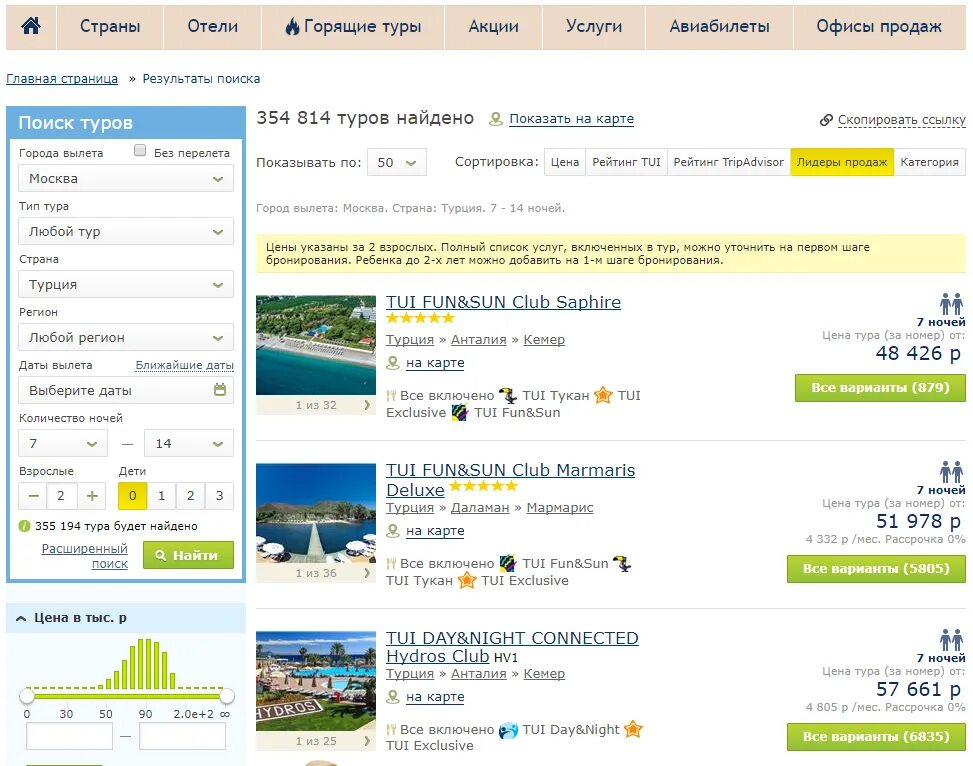
Task: Sort results by Лидеры продаж
Action: pyautogui.click(x=842, y=162)
